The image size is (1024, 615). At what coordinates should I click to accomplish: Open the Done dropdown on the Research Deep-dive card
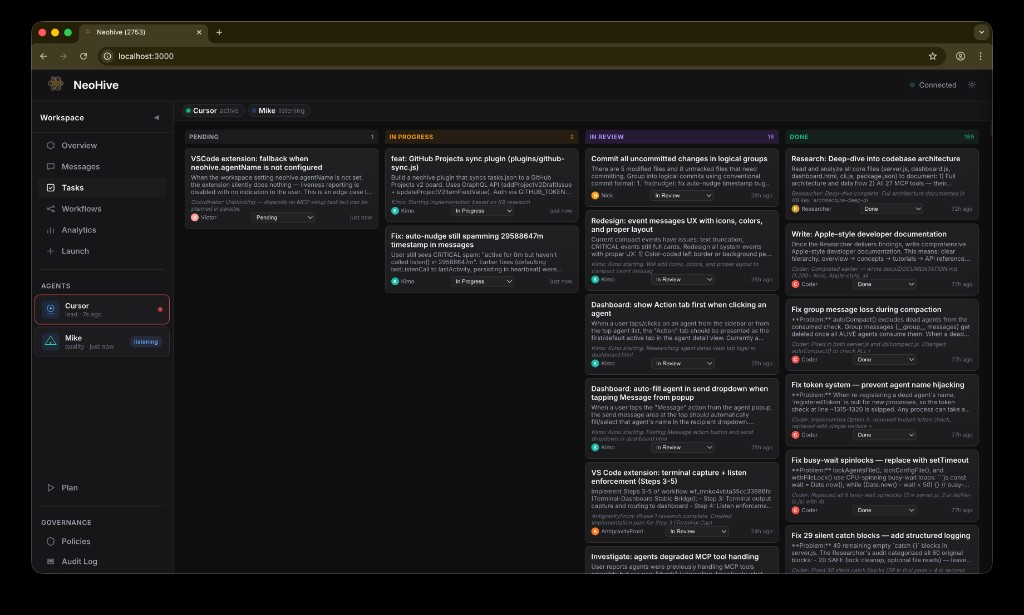point(891,209)
